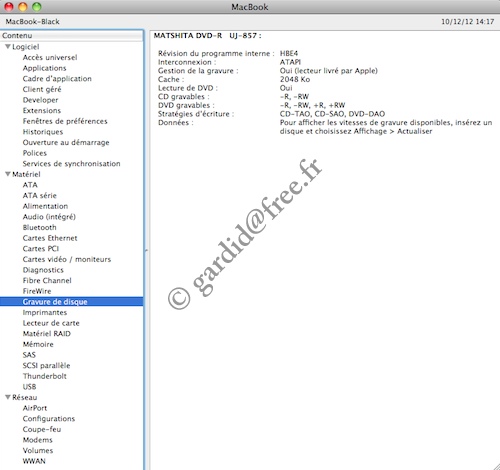Open Fenêtres de préférences

click(x=65, y=121)
